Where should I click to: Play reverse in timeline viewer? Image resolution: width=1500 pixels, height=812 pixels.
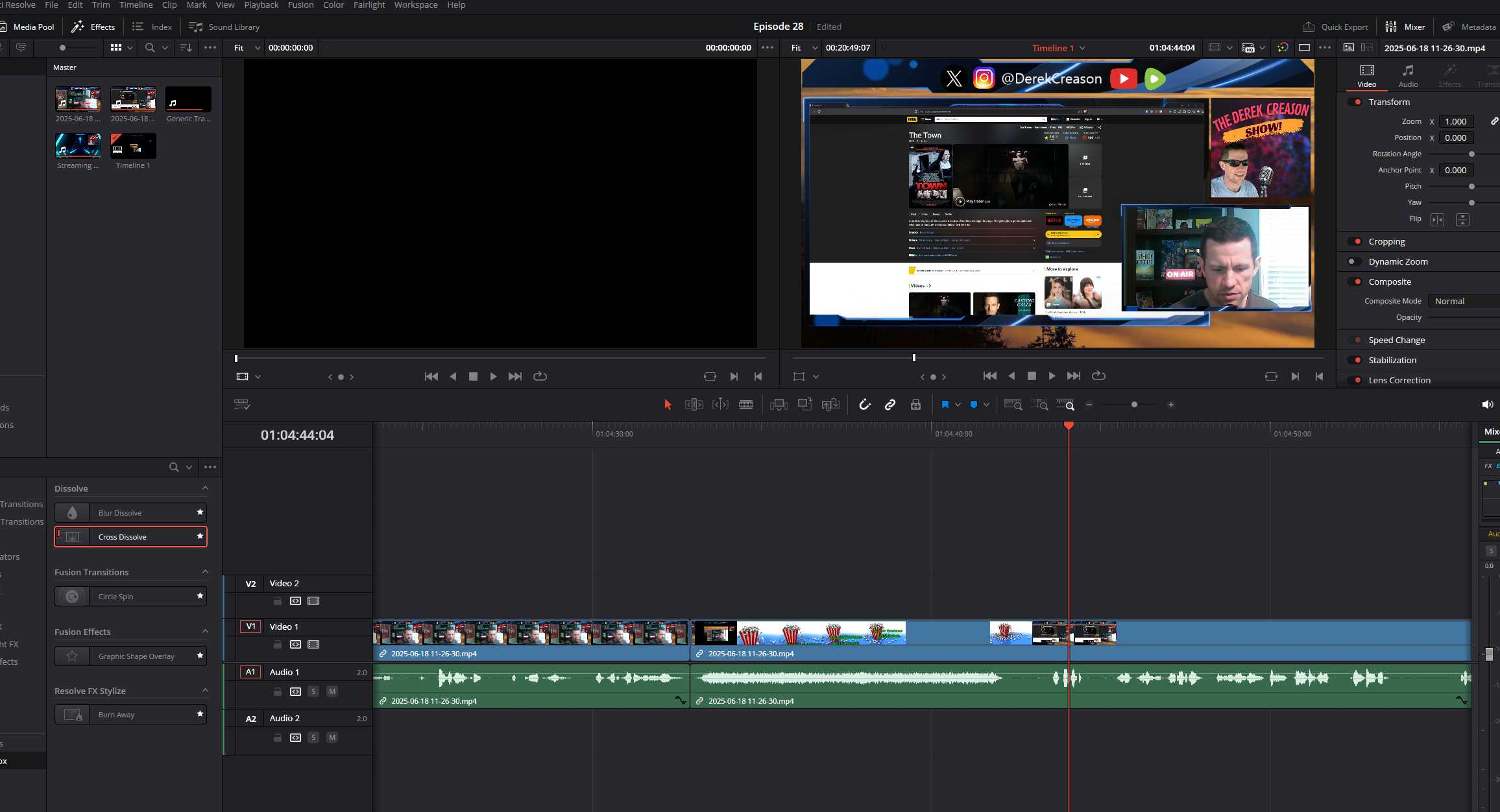[x=1011, y=376]
